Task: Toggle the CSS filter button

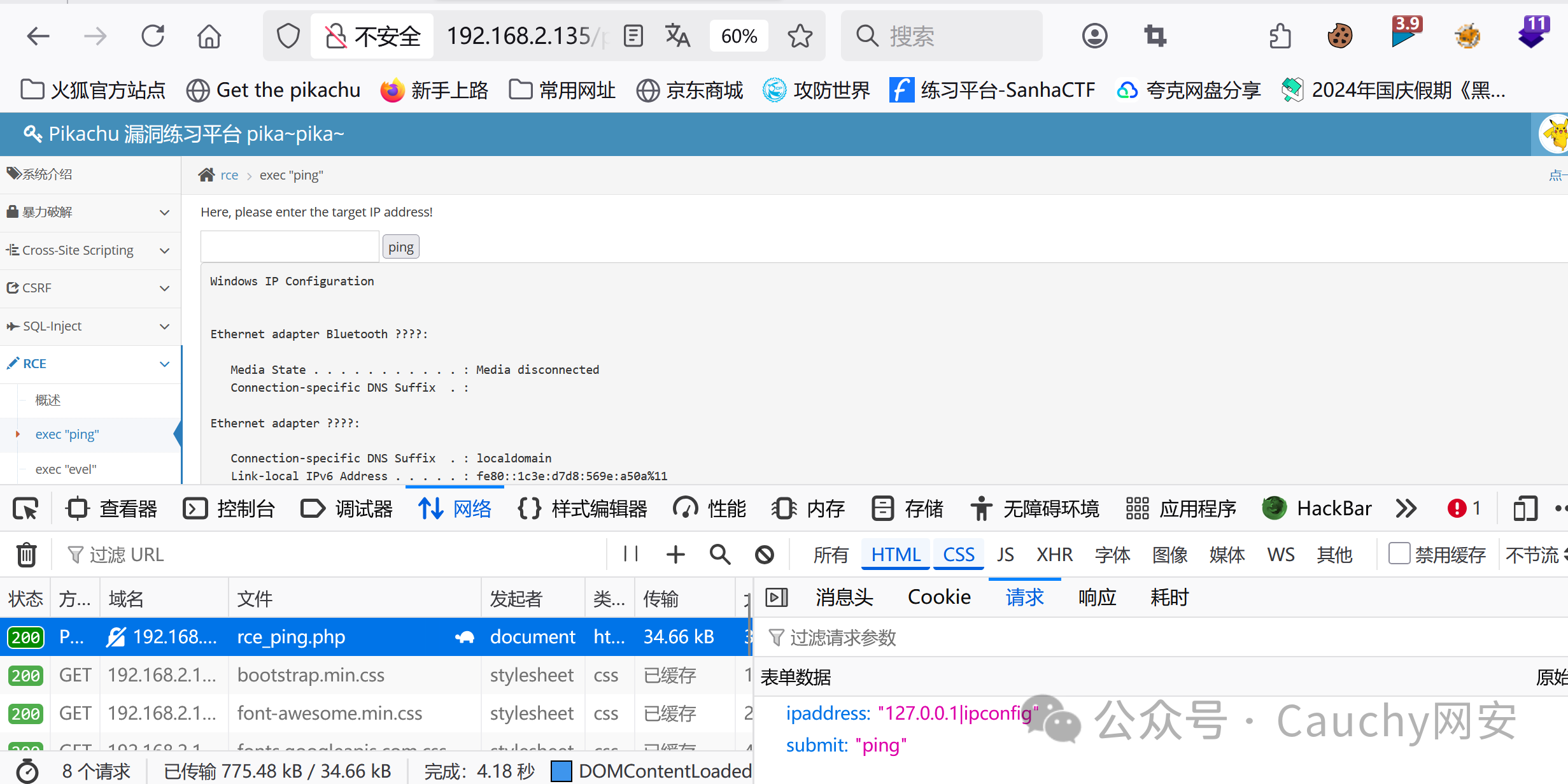Action: click(x=958, y=554)
